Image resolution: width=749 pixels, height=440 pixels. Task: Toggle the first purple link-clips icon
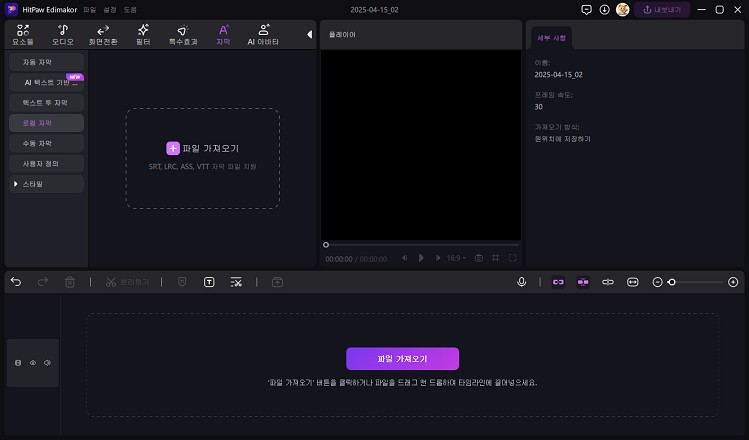point(558,282)
